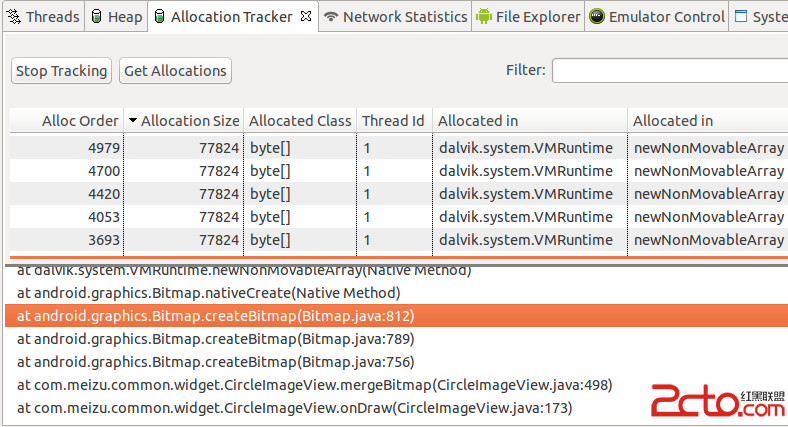Click the second Allocated in column header

coord(708,121)
